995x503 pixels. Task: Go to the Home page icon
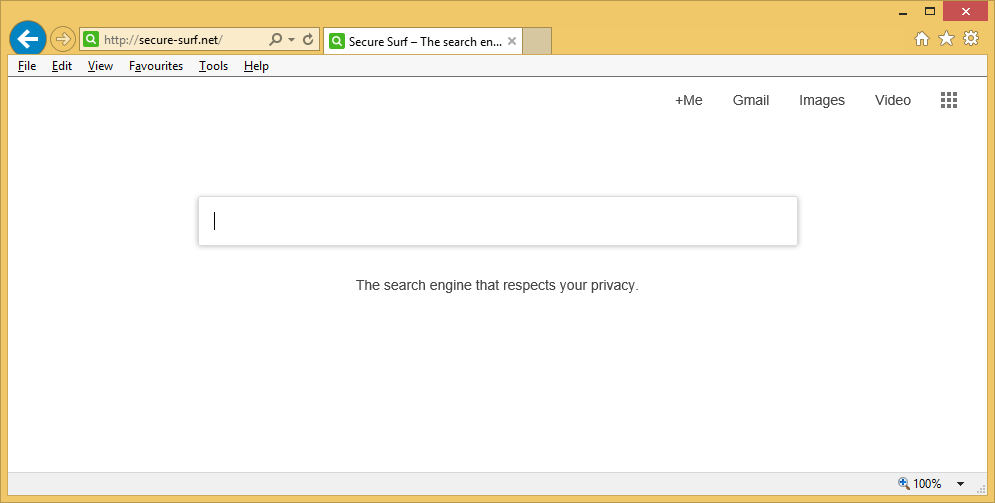pos(921,39)
